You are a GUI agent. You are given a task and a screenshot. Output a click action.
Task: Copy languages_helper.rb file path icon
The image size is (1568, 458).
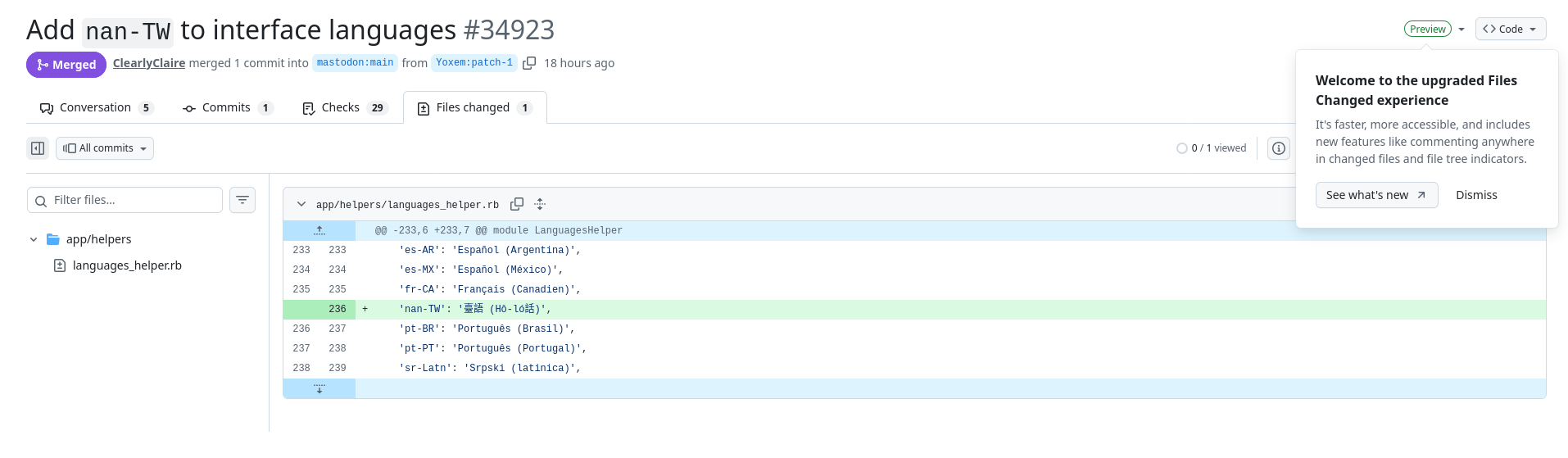[517, 204]
